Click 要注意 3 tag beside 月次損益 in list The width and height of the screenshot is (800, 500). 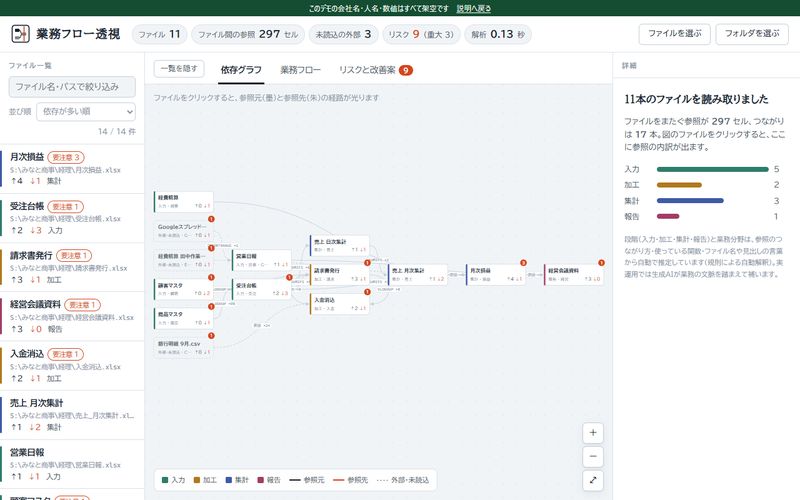(66, 158)
